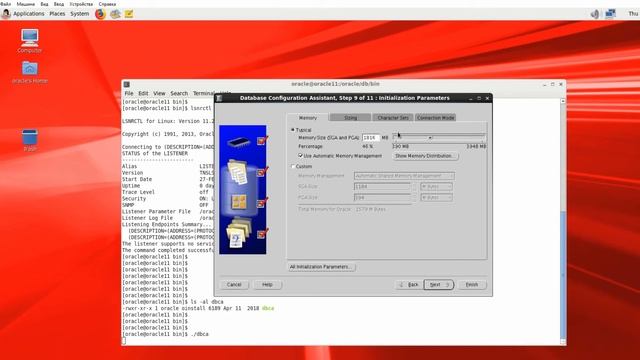Image resolution: width=640 pixels, height=360 pixels.
Task: Open the Устройства menu of the VM window
Action: coord(81,4)
